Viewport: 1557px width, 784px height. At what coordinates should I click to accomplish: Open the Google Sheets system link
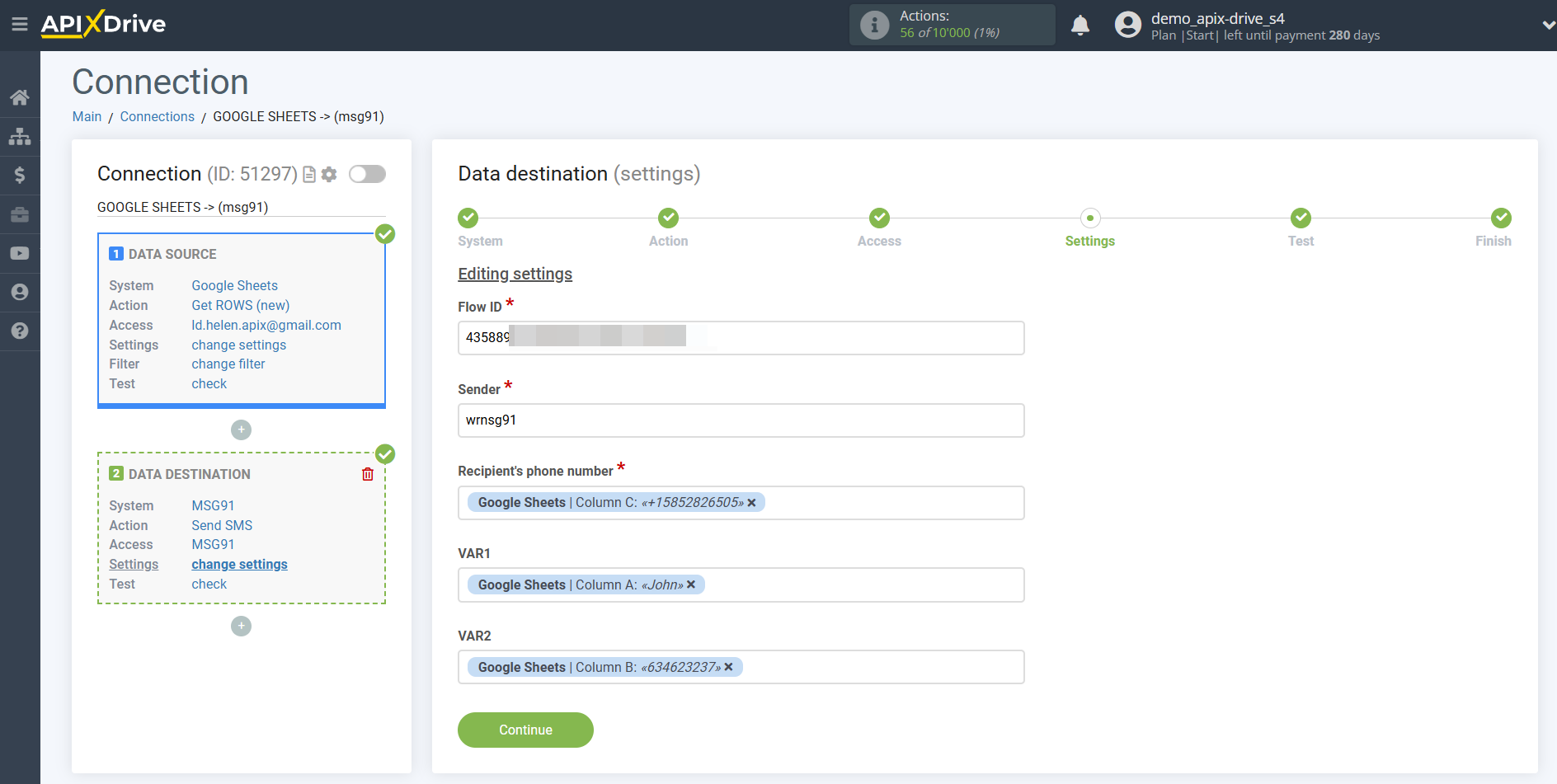tap(234, 285)
